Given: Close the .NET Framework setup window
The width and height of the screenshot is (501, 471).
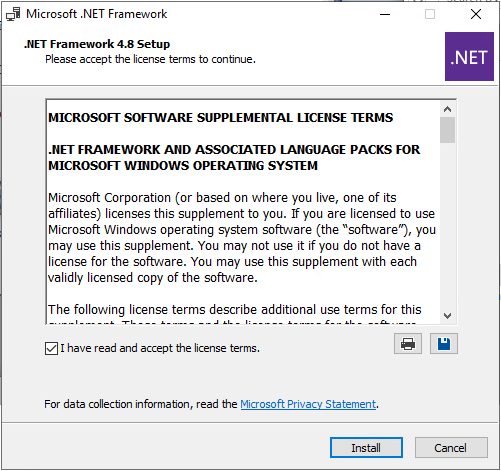Looking at the screenshot, I should tap(476, 14).
